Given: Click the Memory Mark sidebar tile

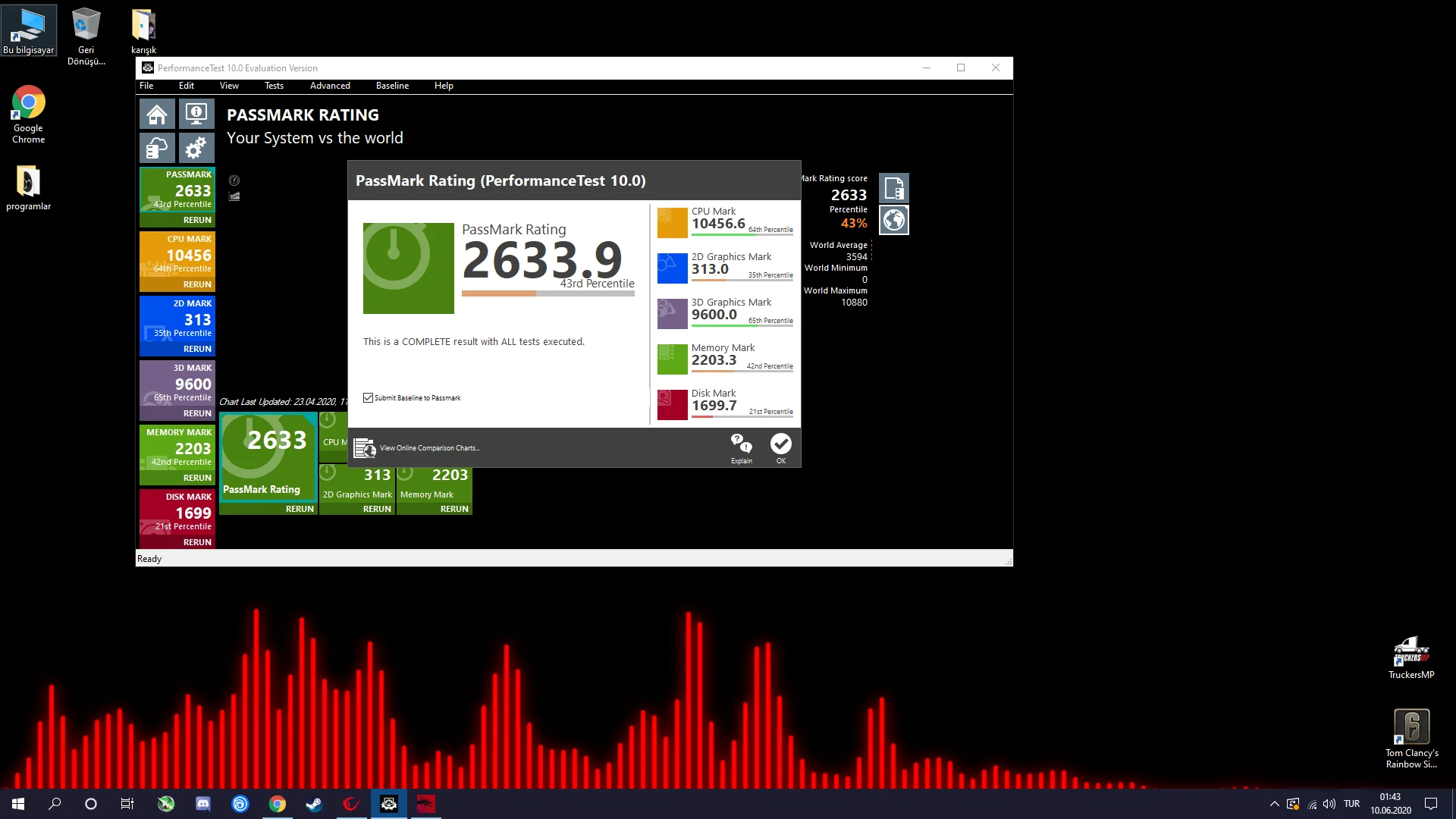Looking at the screenshot, I should 177,448.
